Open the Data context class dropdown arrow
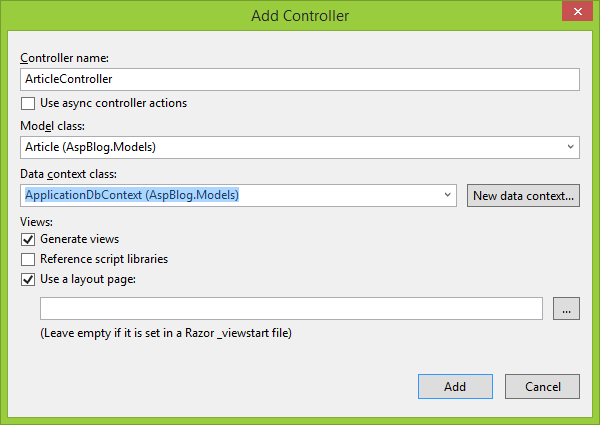 [x=449, y=195]
